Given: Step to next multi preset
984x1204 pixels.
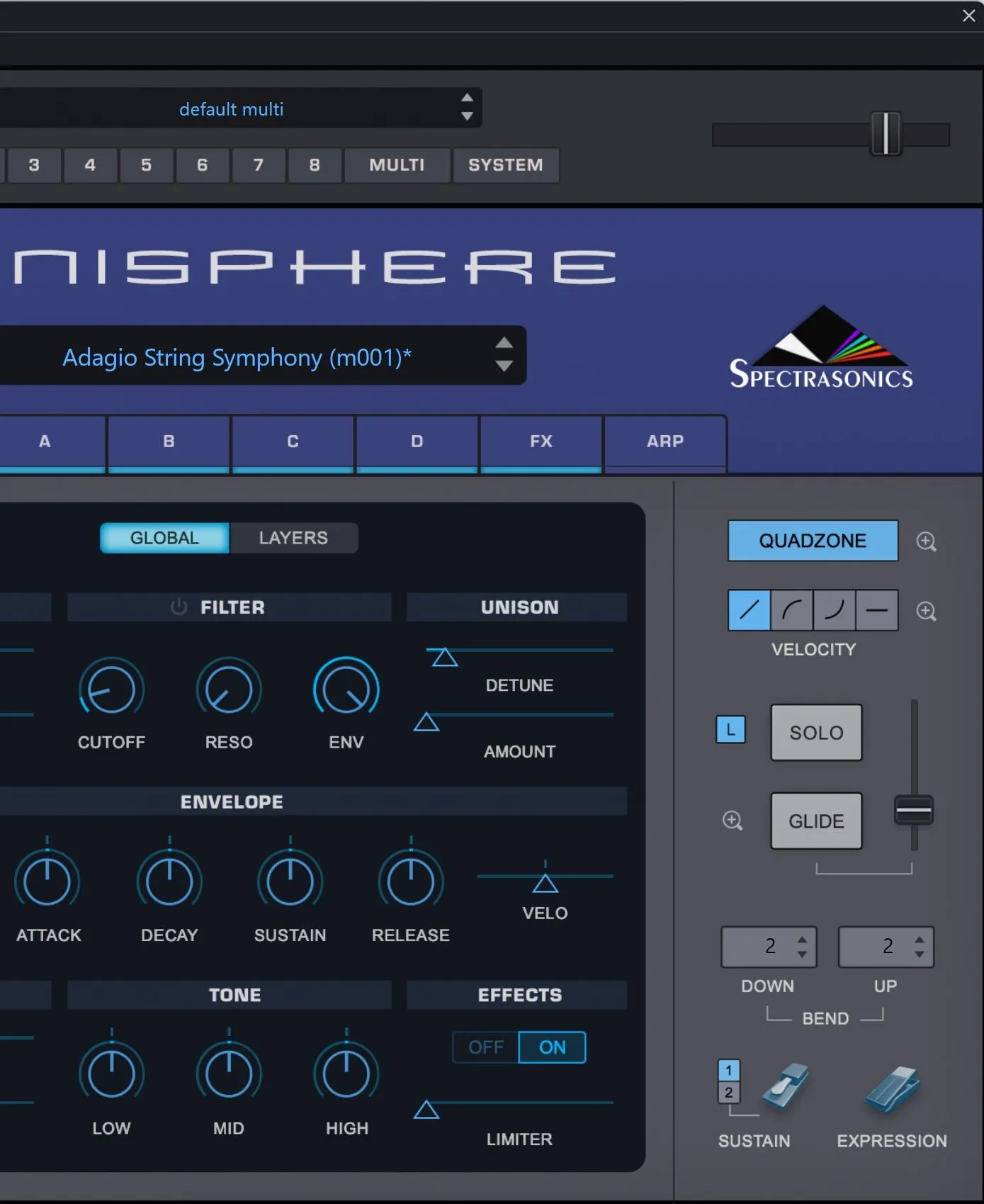Looking at the screenshot, I should click(x=467, y=116).
